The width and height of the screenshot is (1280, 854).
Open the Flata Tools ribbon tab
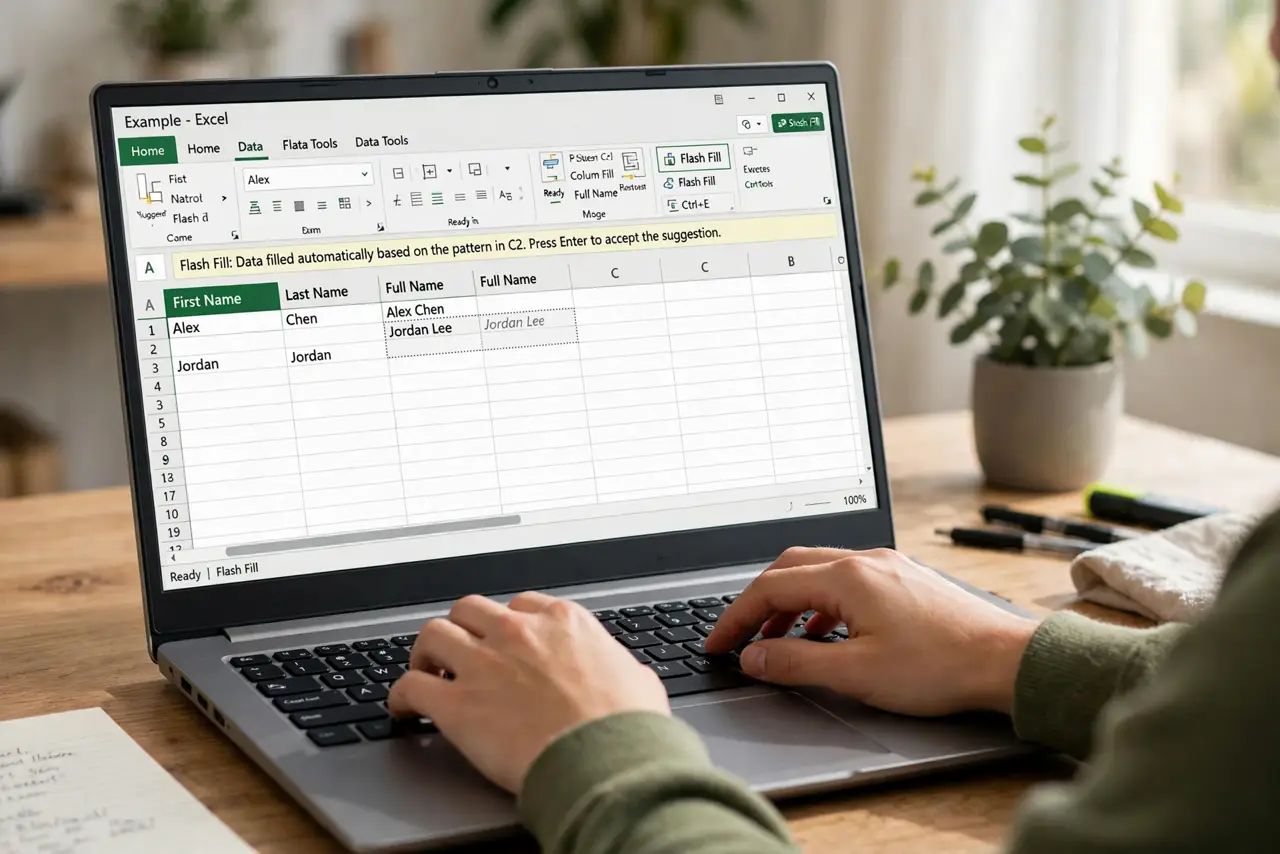tap(310, 144)
